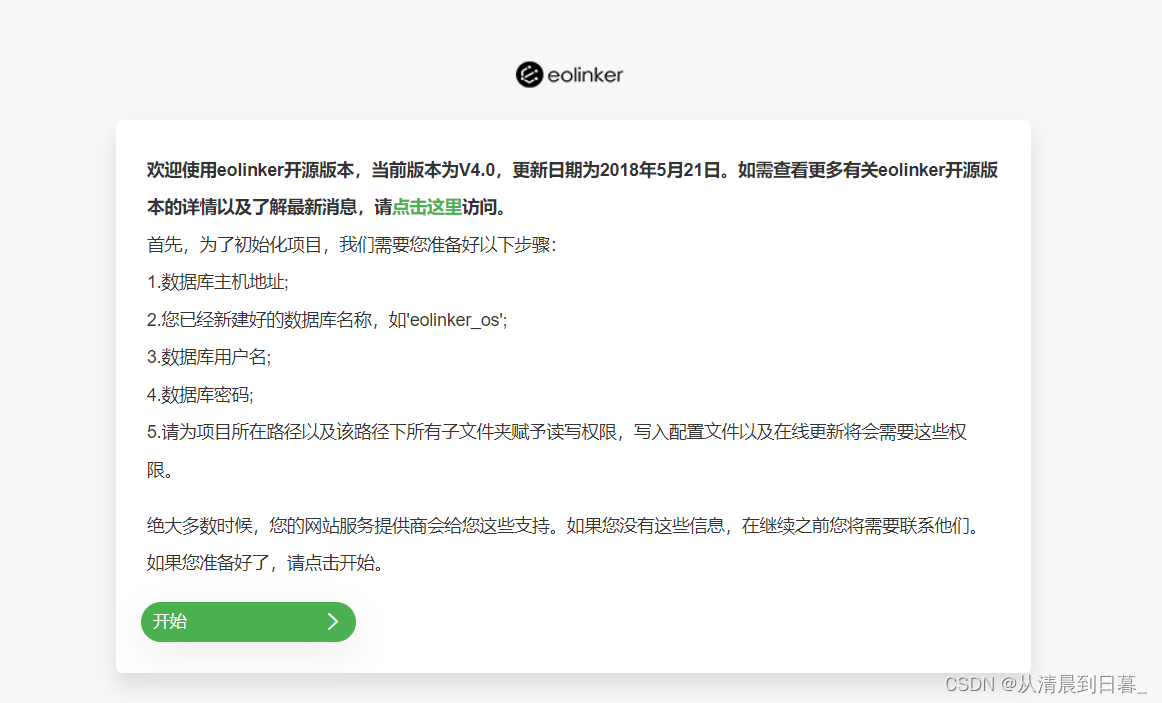The image size is (1162, 703).
Task: Click the eolinker logo icon
Action: click(529, 74)
